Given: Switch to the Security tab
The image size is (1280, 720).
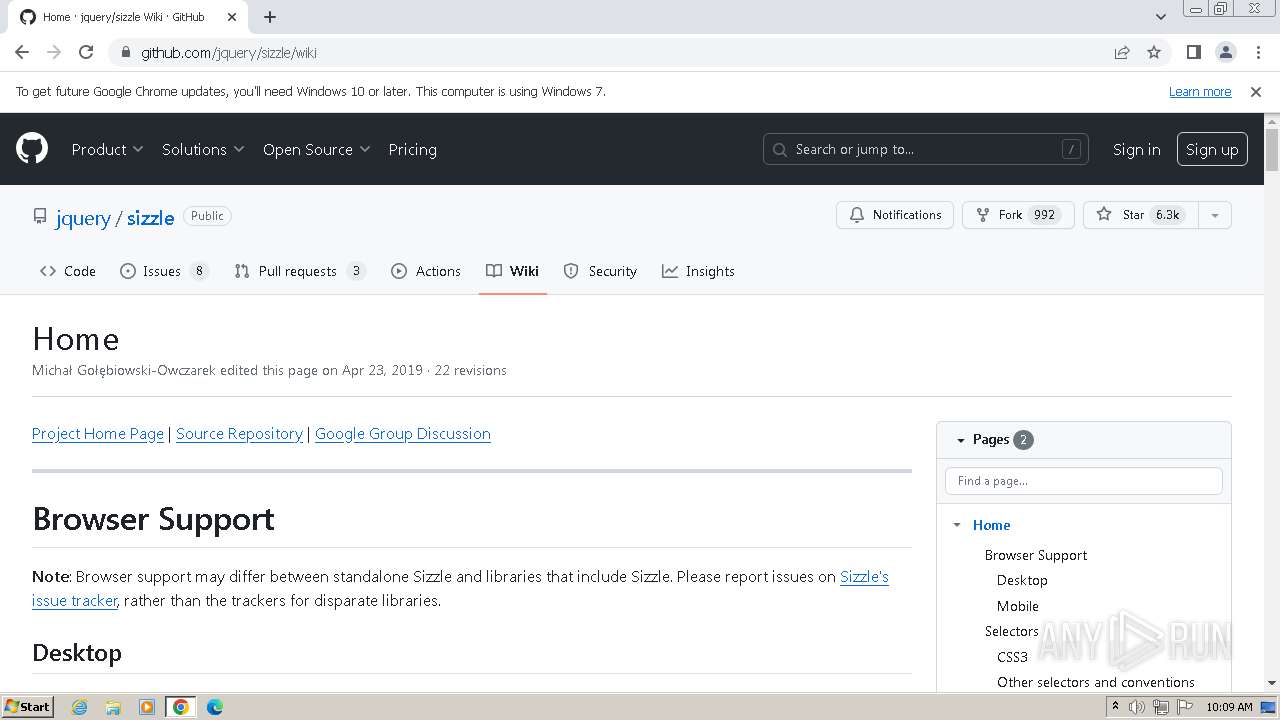Looking at the screenshot, I should 600,271.
